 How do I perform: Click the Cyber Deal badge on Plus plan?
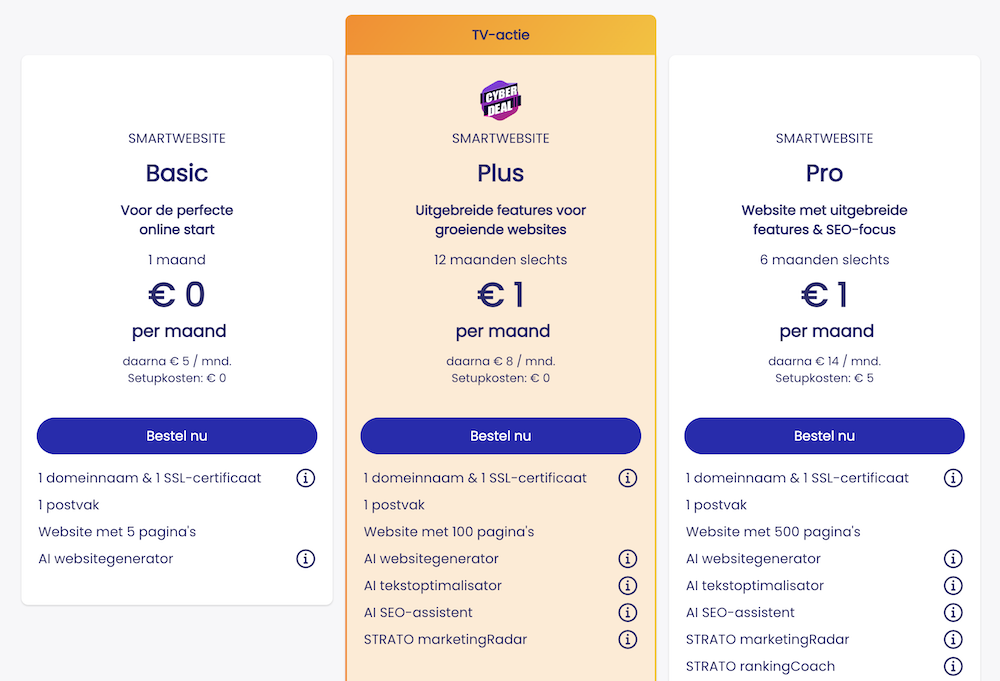[500, 100]
